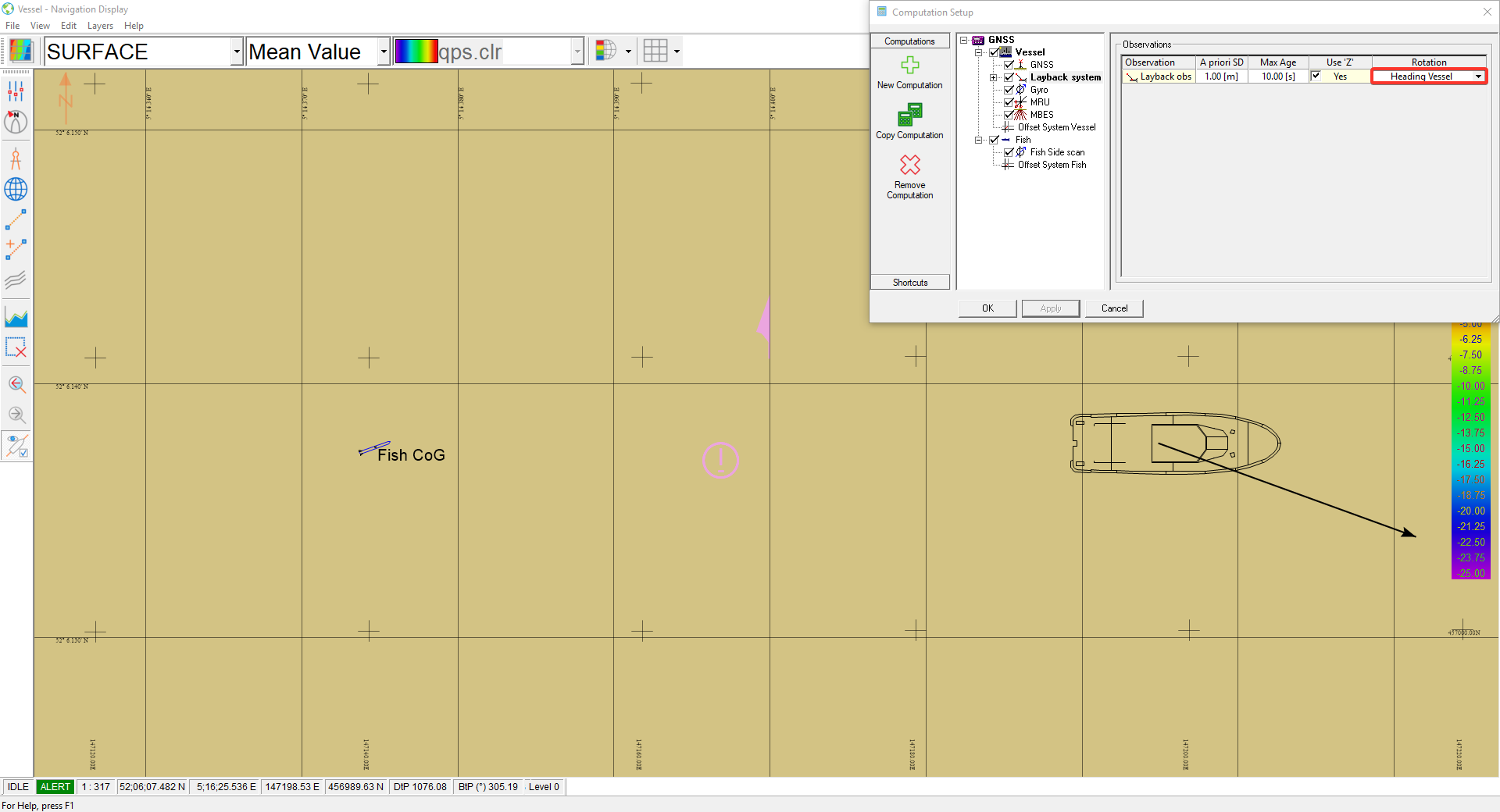Toggle the Fish Side scan checkbox
Image resolution: width=1500 pixels, height=812 pixels.
(x=1009, y=152)
